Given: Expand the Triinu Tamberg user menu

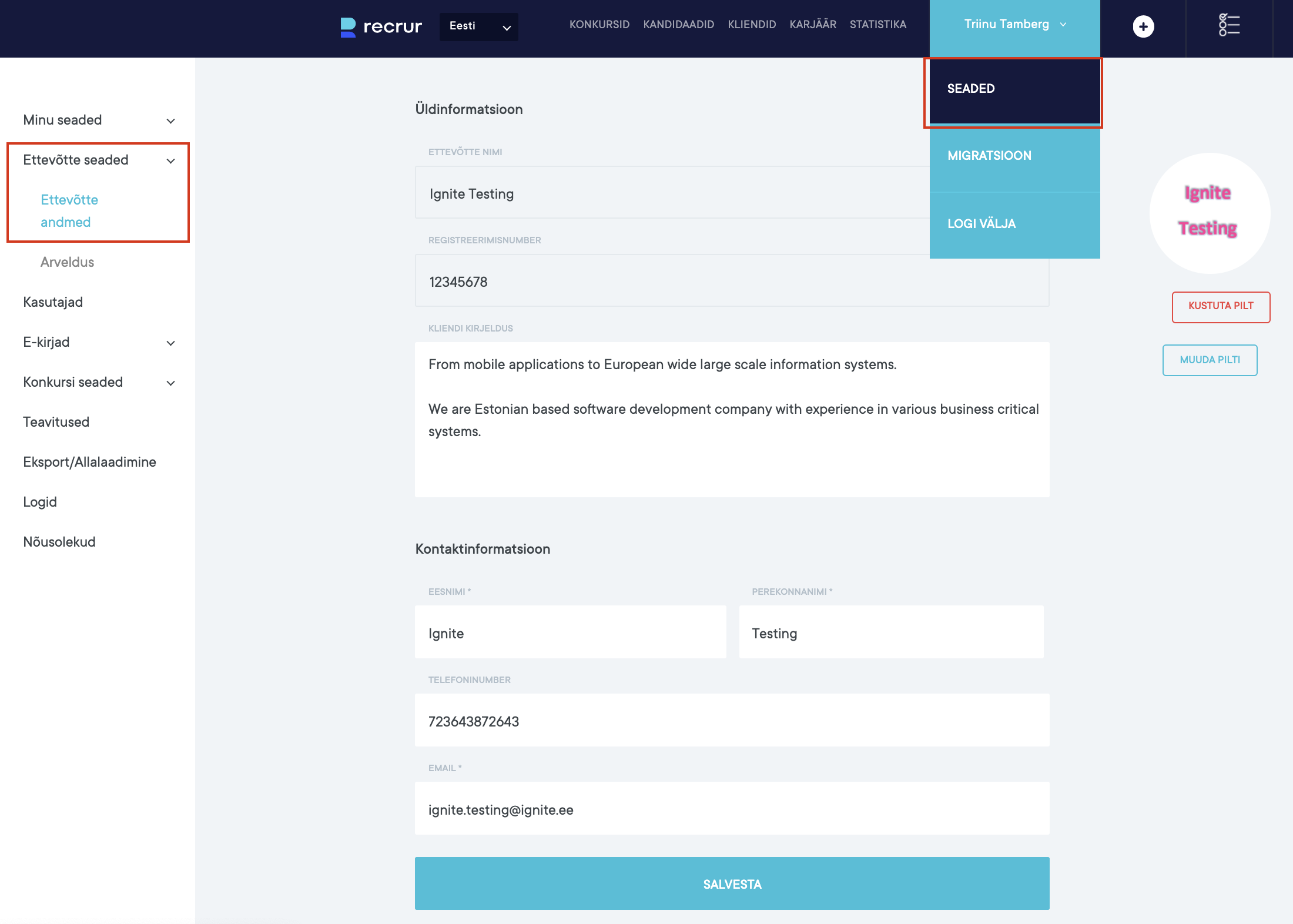Looking at the screenshot, I should (1014, 25).
